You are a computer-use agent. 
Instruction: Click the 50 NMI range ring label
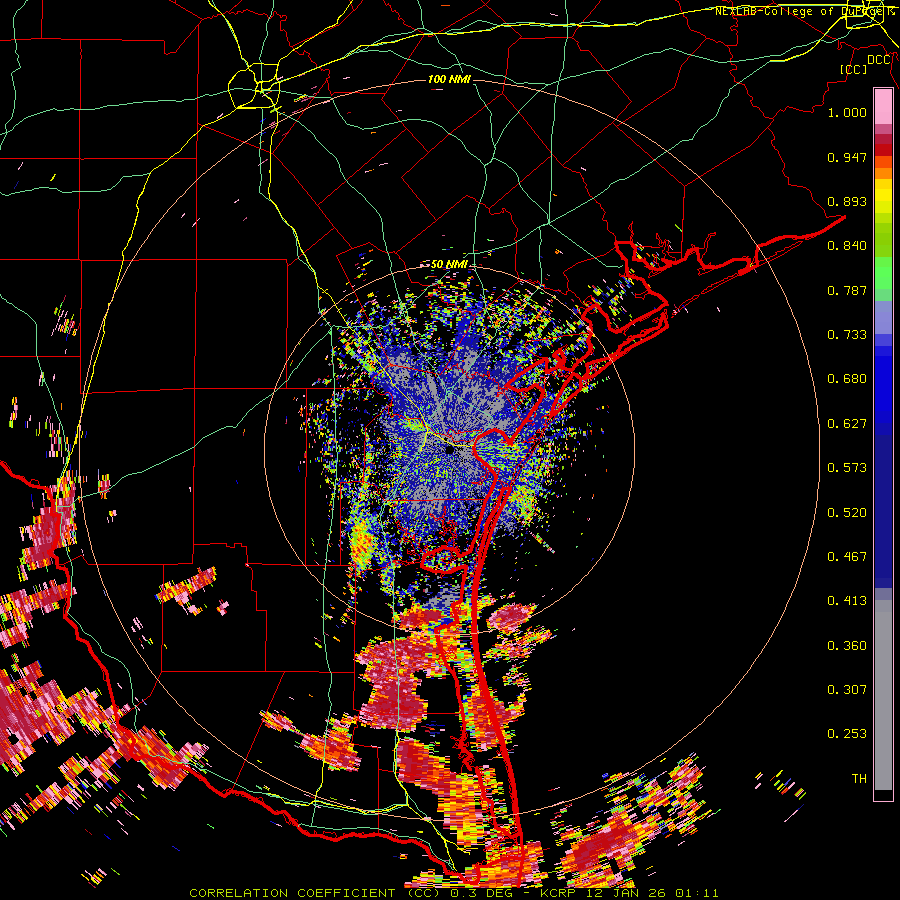(x=449, y=265)
